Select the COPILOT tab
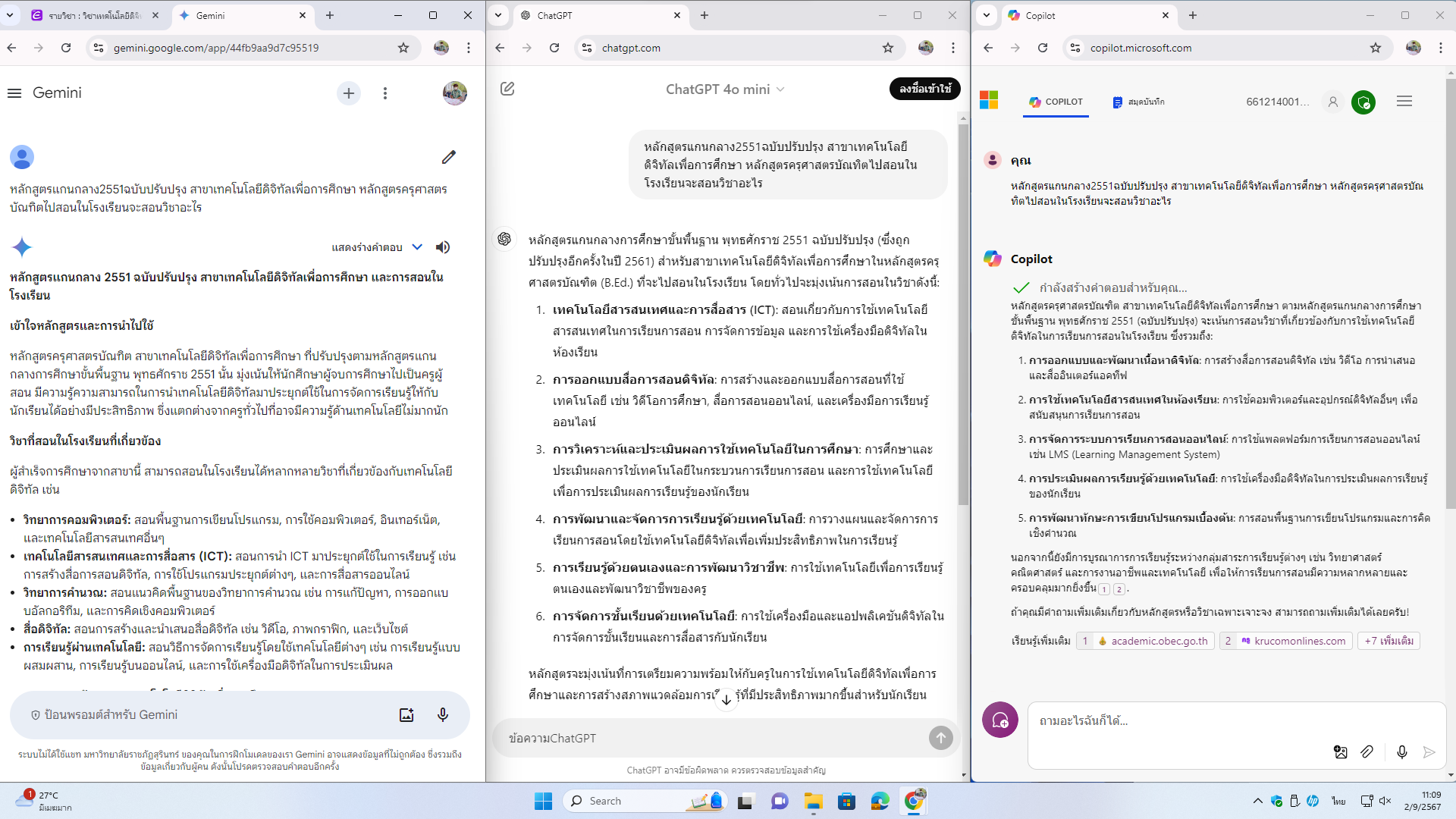The image size is (1456, 819). [1056, 102]
